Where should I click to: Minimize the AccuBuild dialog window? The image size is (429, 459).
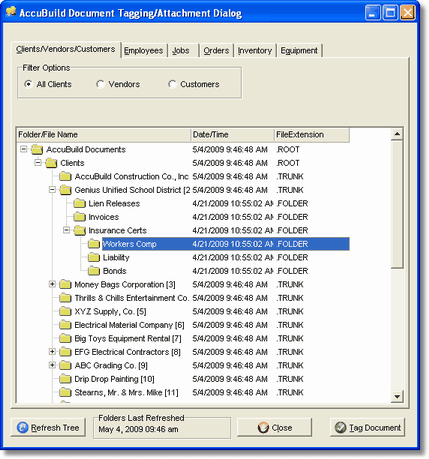pyautogui.click(x=373, y=13)
